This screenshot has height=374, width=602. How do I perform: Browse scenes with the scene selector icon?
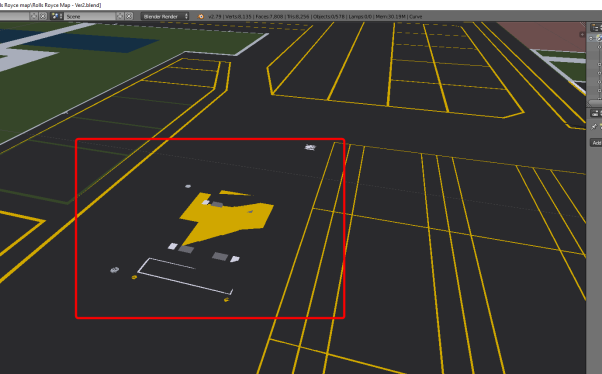click(x=57, y=16)
